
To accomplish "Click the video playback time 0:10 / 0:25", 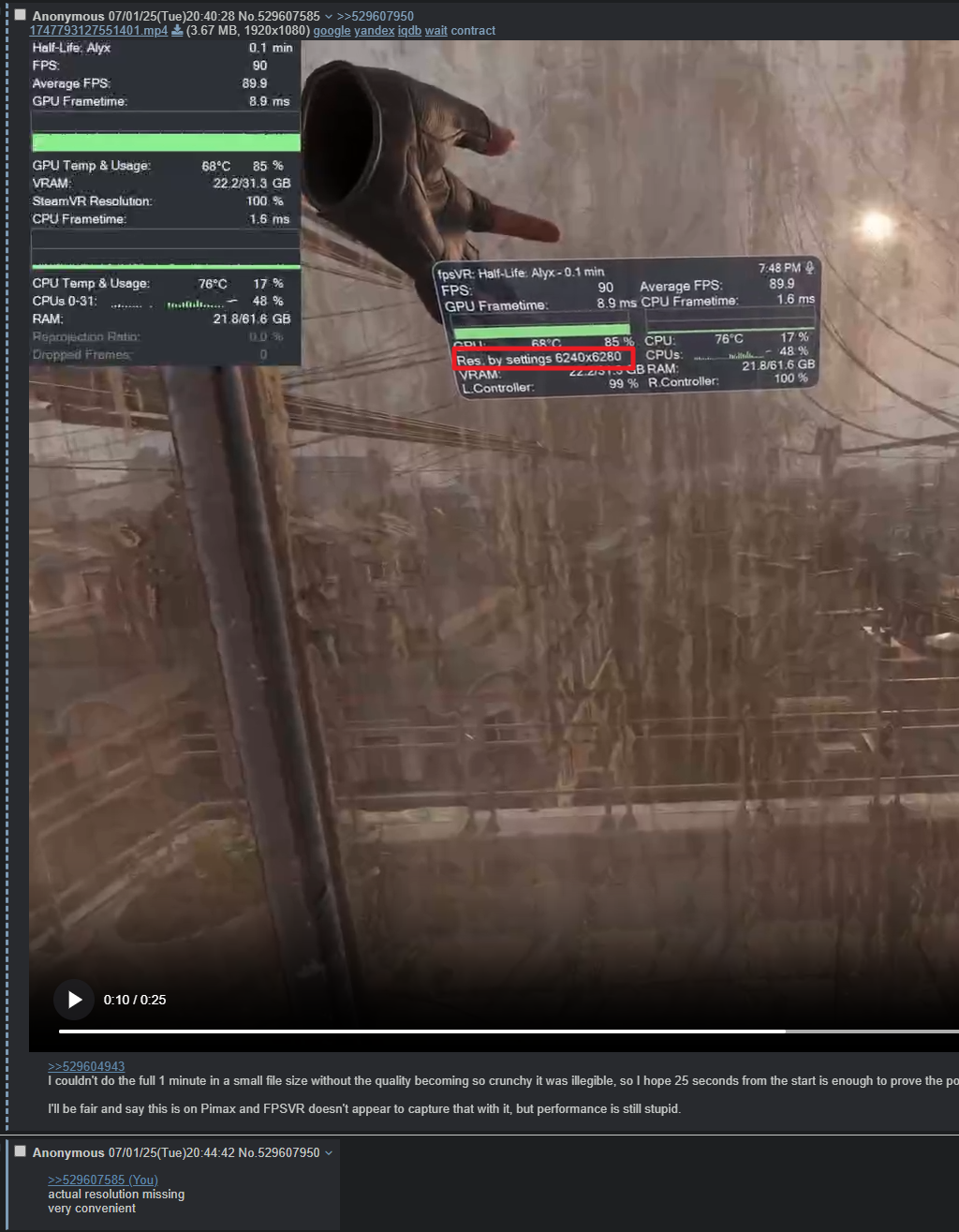I will [135, 1000].
